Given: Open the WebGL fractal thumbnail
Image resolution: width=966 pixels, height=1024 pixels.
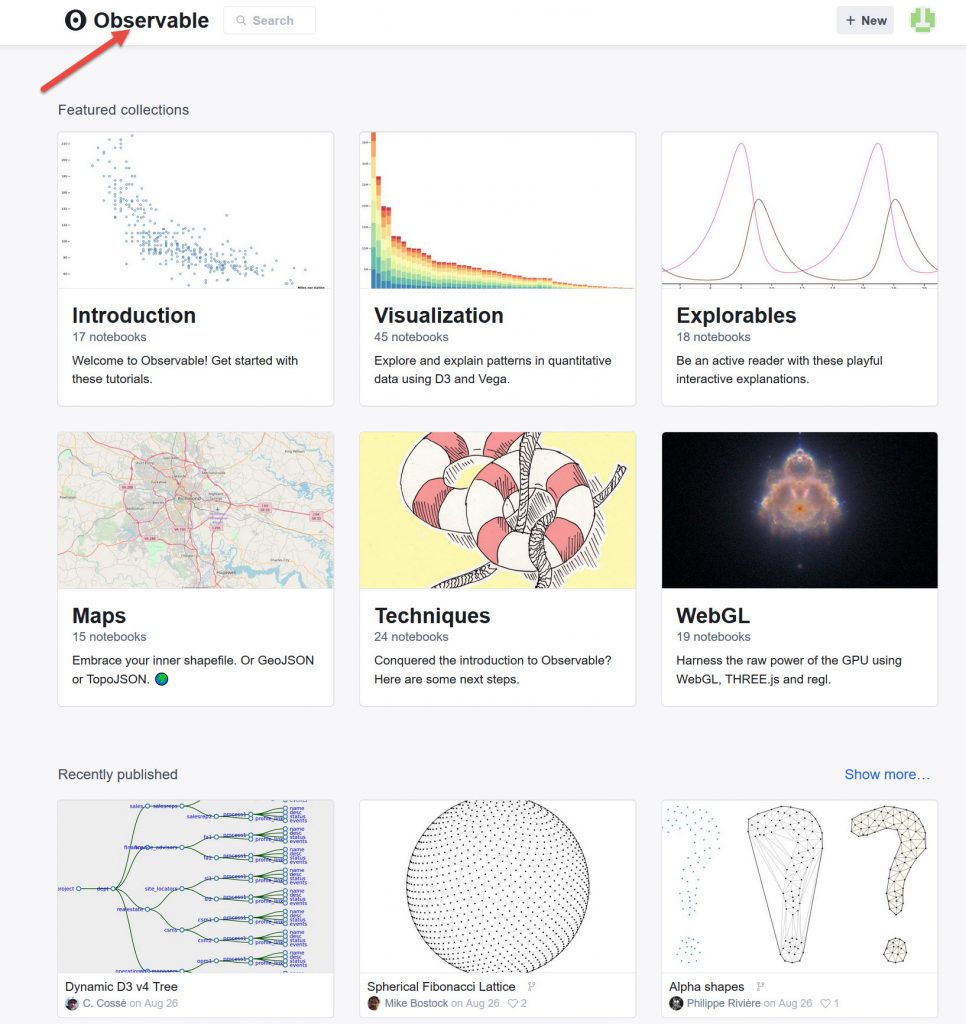Looking at the screenshot, I should click(x=799, y=510).
